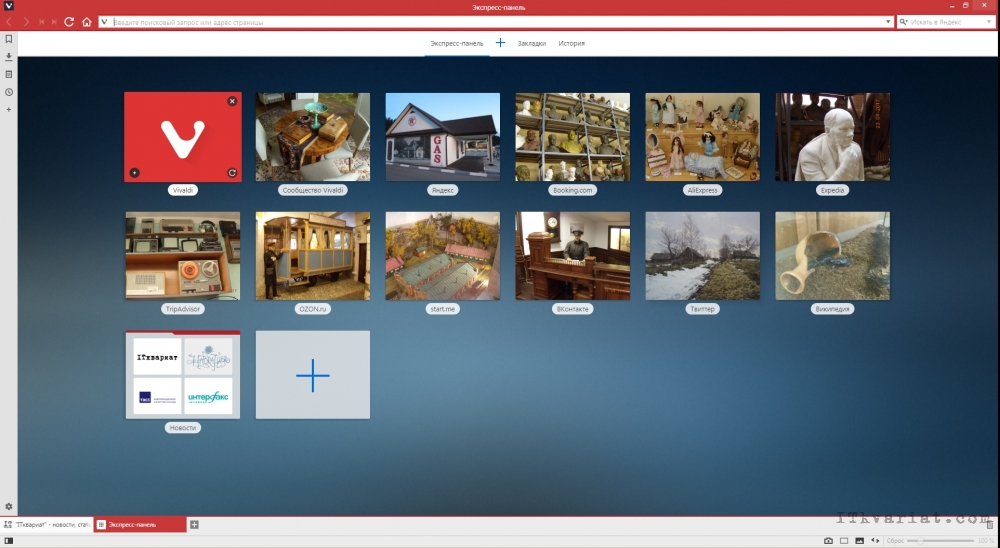Open the ВКонтакте speed dial
1000x548 pixels.
573,256
